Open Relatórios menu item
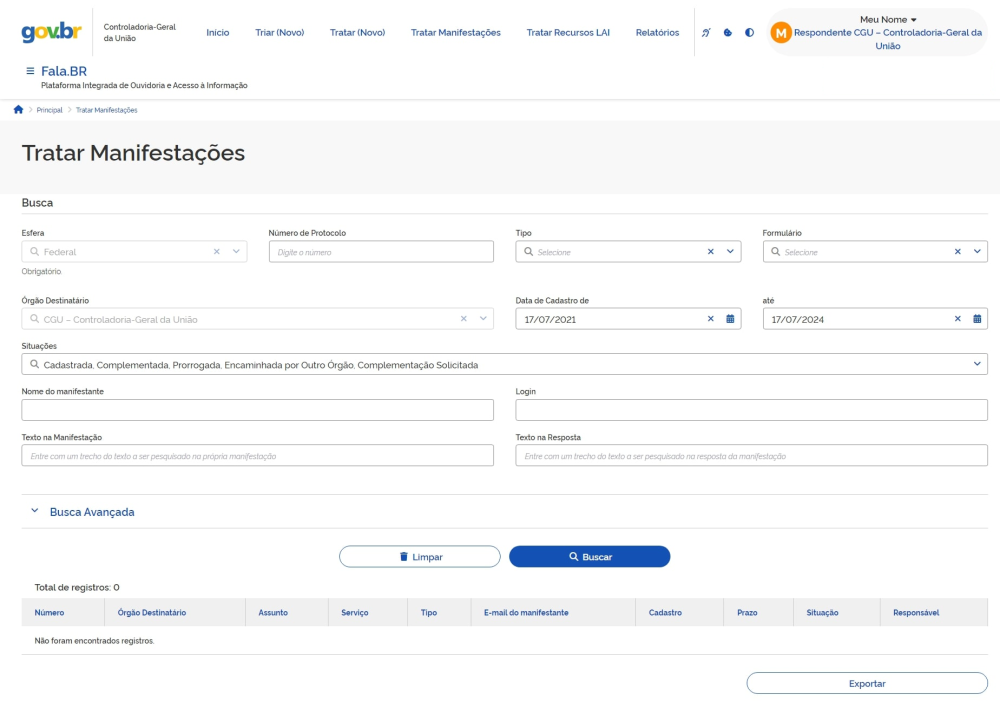Viewport: 1000px width, 709px height. click(657, 33)
